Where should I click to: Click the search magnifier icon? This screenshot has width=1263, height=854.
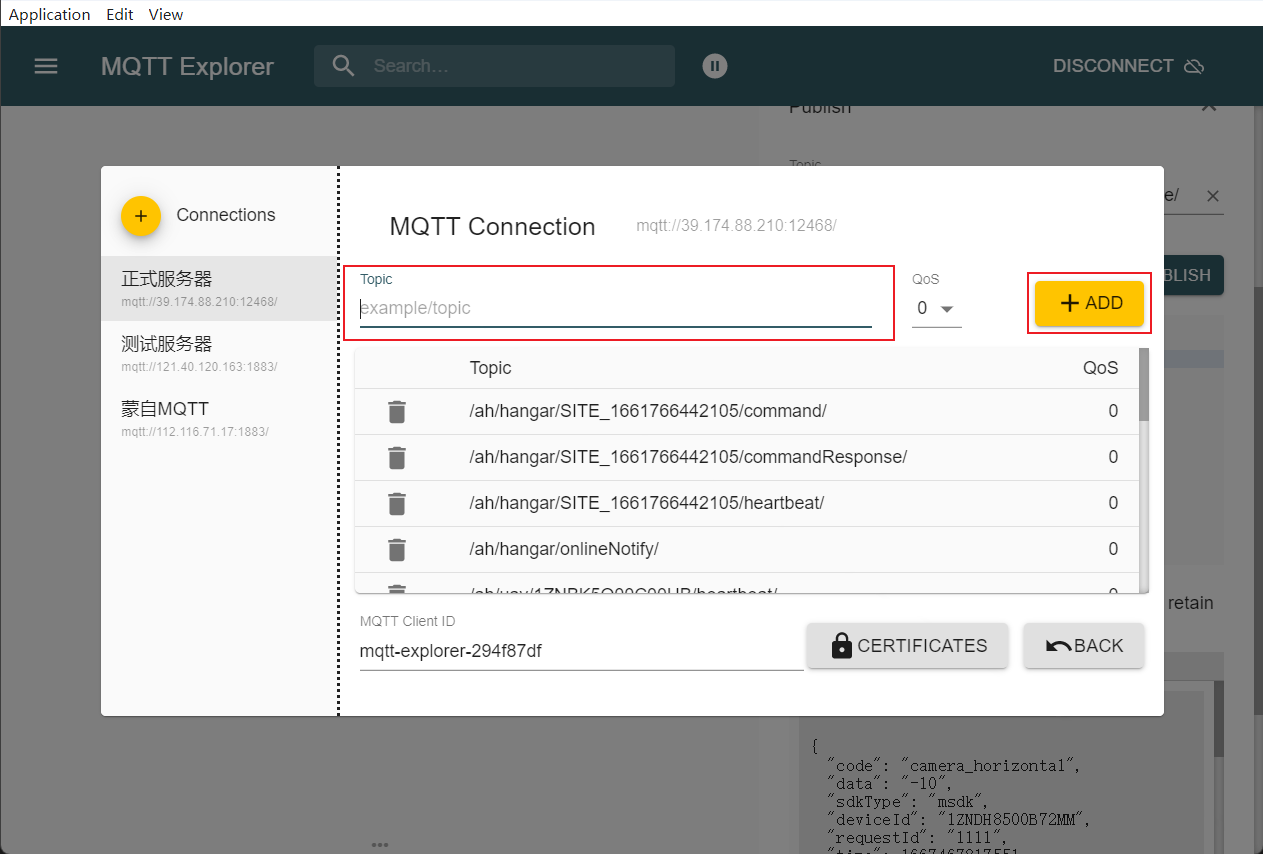(343, 66)
